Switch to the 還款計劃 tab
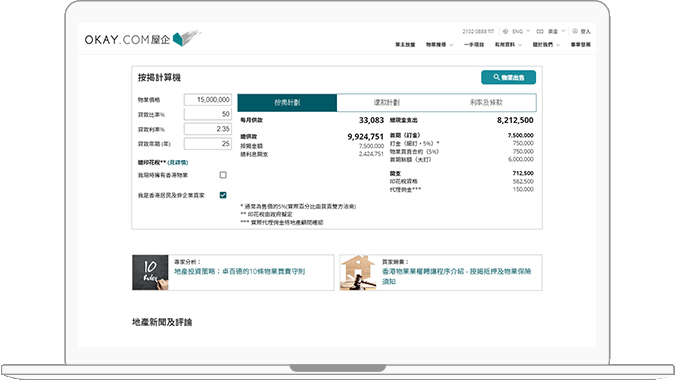The image size is (675, 380). click(387, 102)
